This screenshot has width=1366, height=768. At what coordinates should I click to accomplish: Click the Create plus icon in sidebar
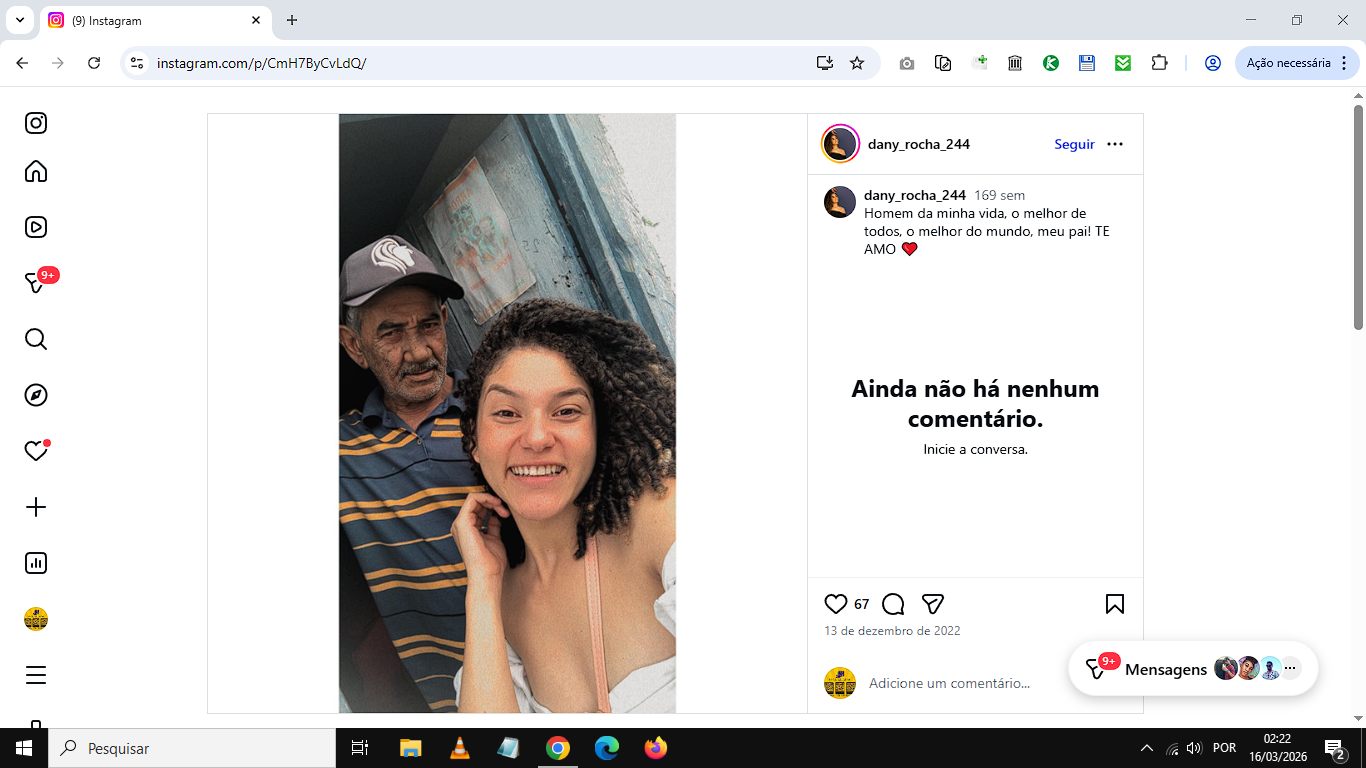click(x=36, y=507)
